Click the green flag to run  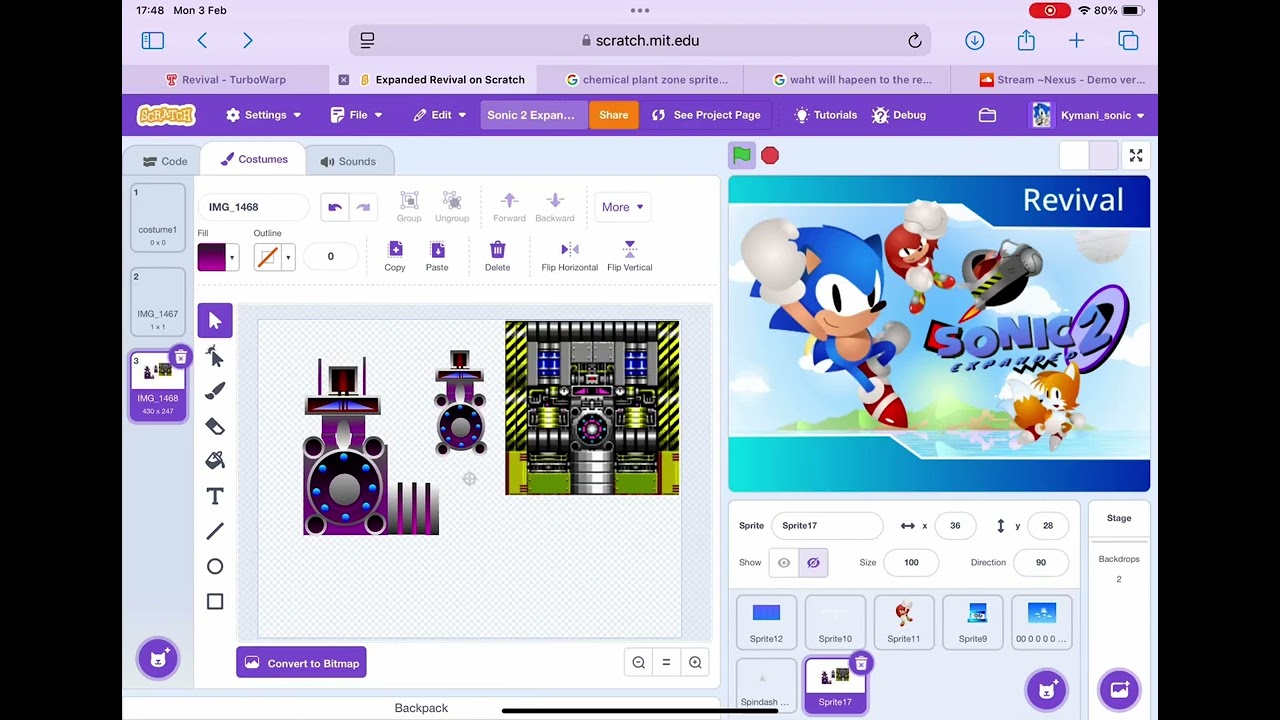coord(741,155)
